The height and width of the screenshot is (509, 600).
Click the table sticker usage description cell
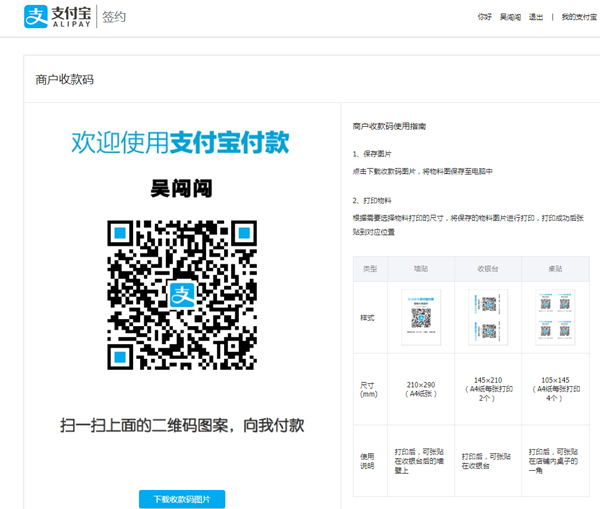click(555, 461)
